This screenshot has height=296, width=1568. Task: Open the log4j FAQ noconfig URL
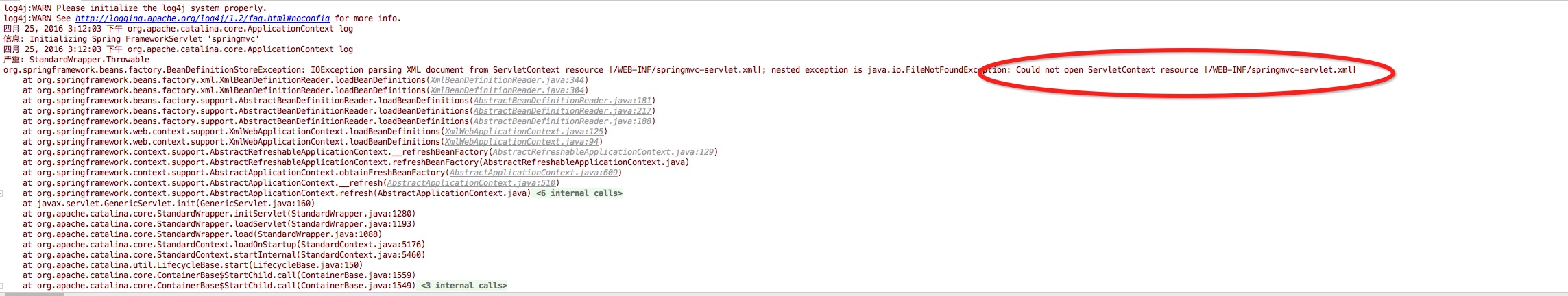point(202,18)
